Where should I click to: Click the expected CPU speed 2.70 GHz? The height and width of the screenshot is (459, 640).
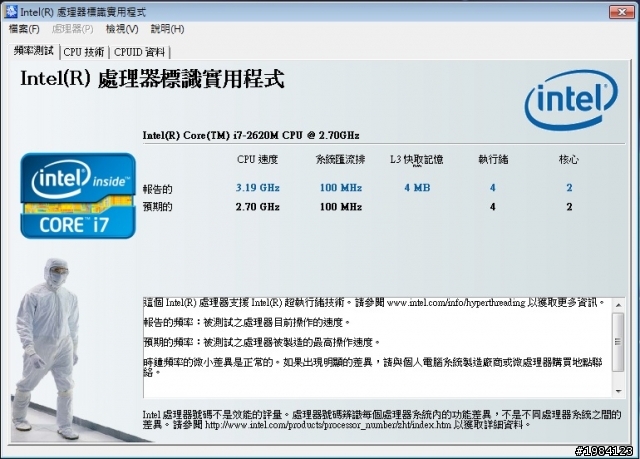[x=258, y=207]
